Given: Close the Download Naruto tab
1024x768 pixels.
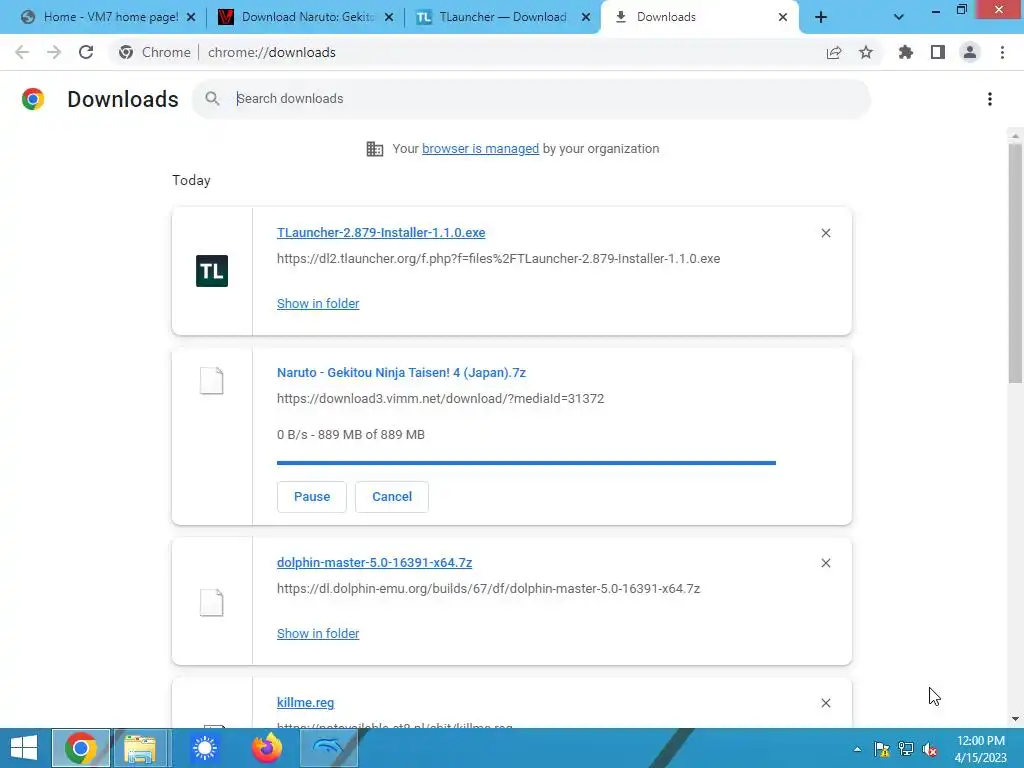Looking at the screenshot, I should click(x=389, y=18).
